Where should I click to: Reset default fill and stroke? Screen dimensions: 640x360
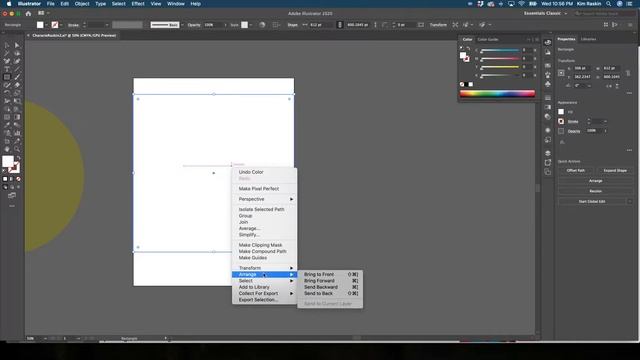[x=4, y=171]
